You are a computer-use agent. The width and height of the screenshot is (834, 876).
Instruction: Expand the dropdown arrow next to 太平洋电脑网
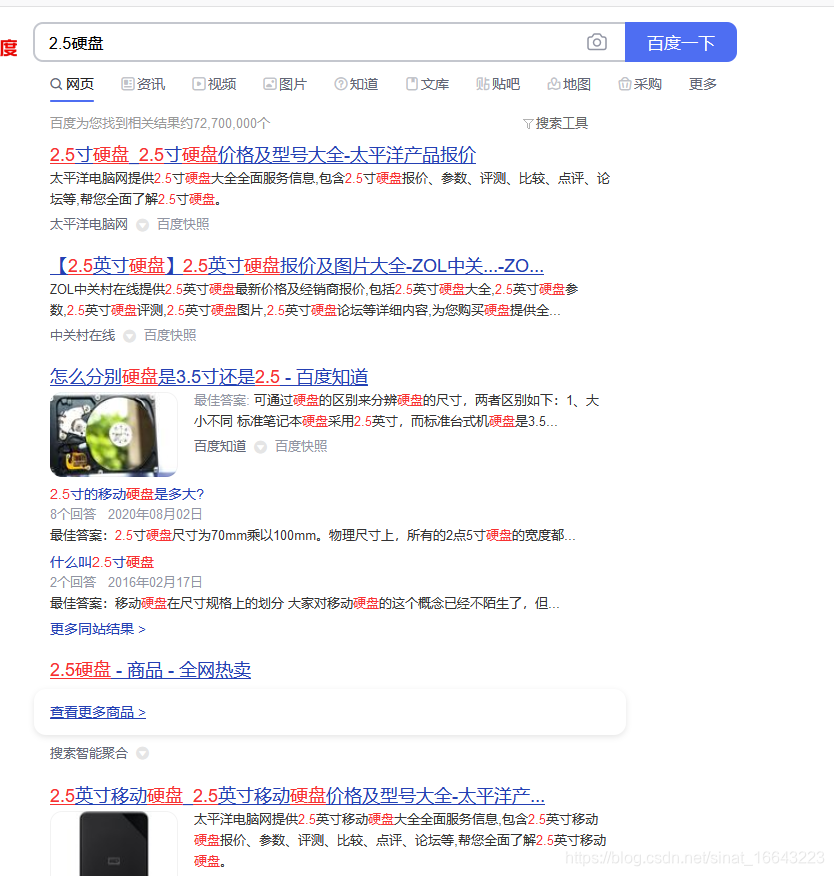click(x=143, y=225)
